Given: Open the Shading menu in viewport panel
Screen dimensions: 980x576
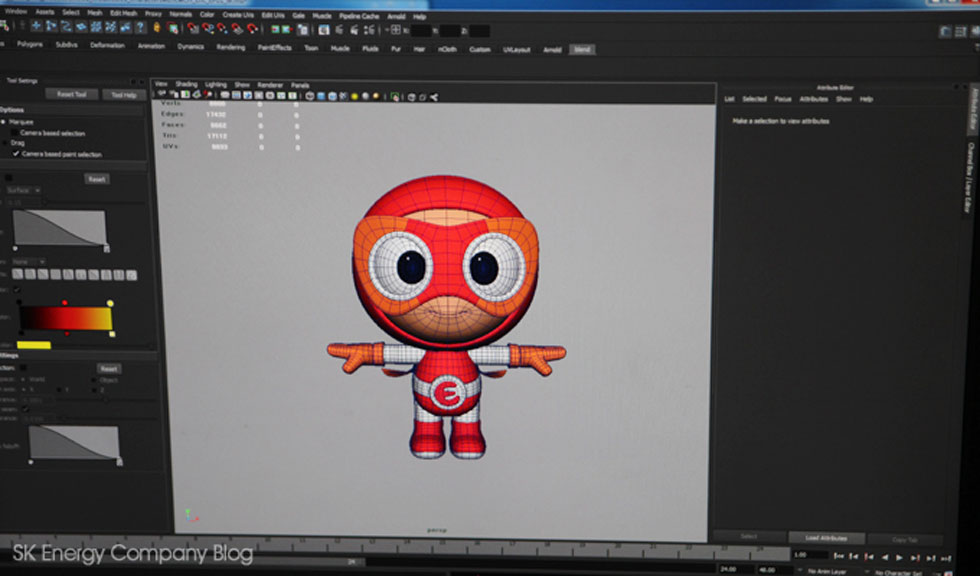Looking at the screenshot, I should [186, 85].
